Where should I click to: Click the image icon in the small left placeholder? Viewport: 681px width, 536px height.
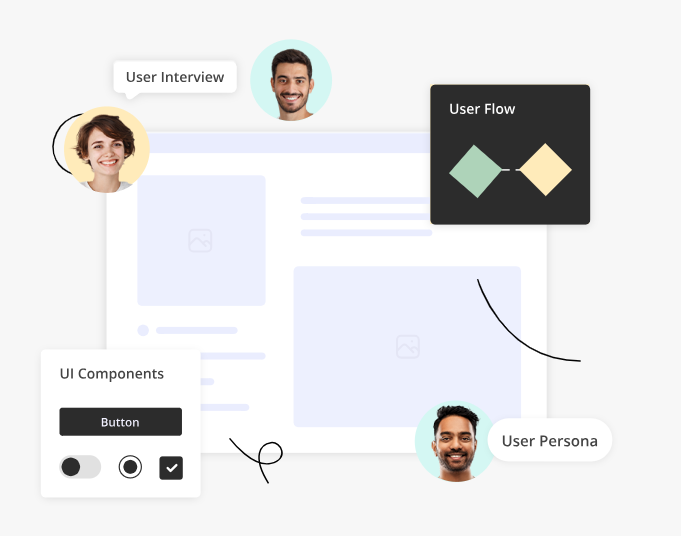point(200,240)
